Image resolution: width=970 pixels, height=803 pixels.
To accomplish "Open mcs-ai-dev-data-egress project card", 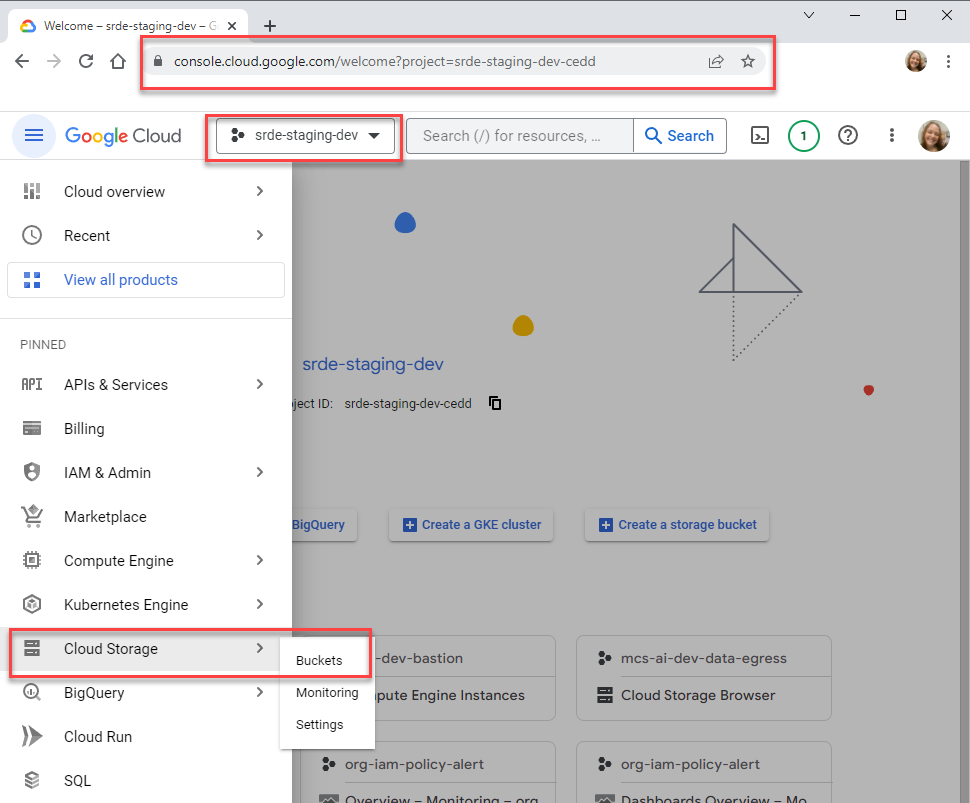I will click(704, 658).
